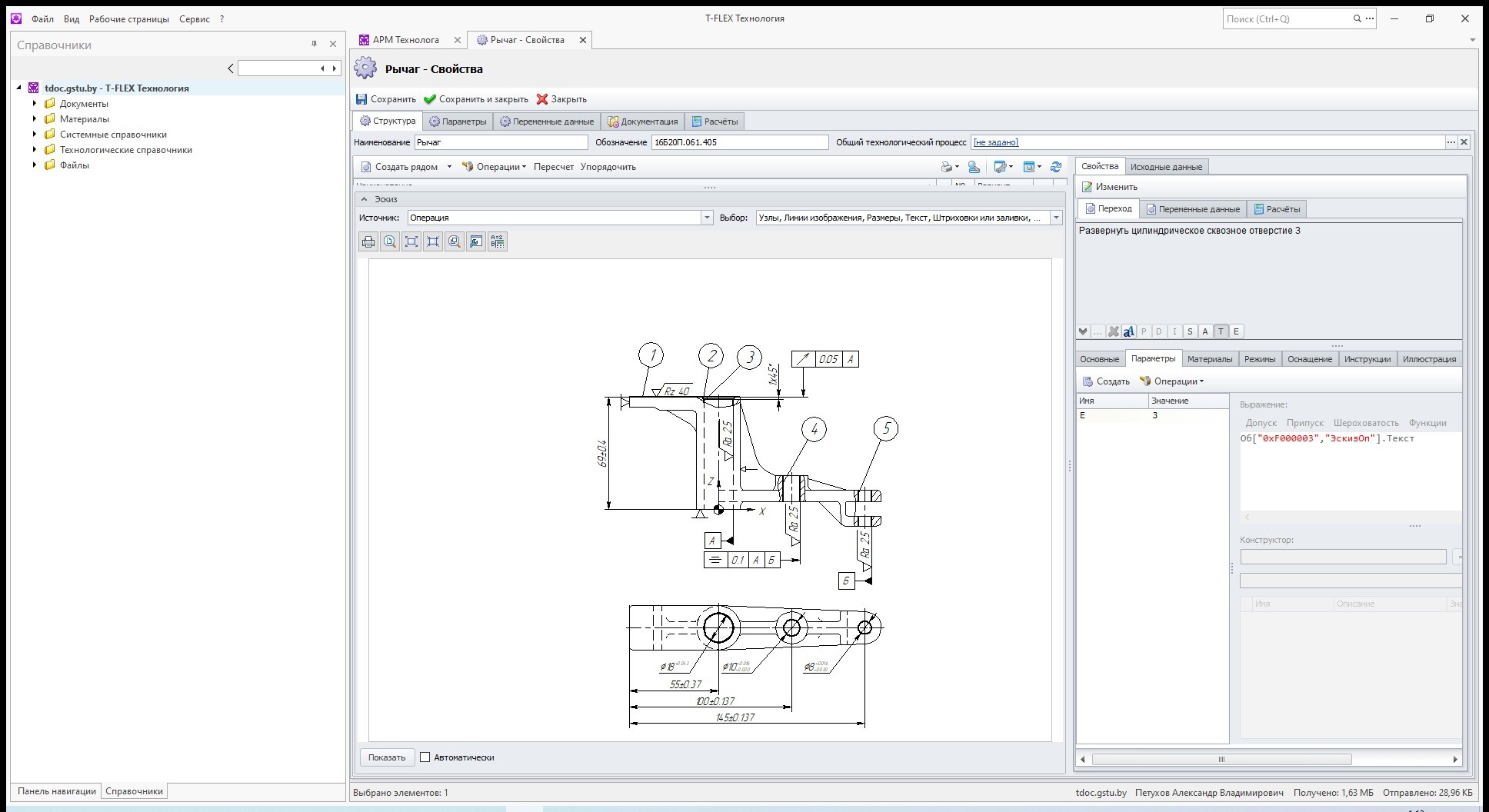Click the search magnifier icon
The height and width of the screenshot is (812, 1489).
pos(1357,18)
